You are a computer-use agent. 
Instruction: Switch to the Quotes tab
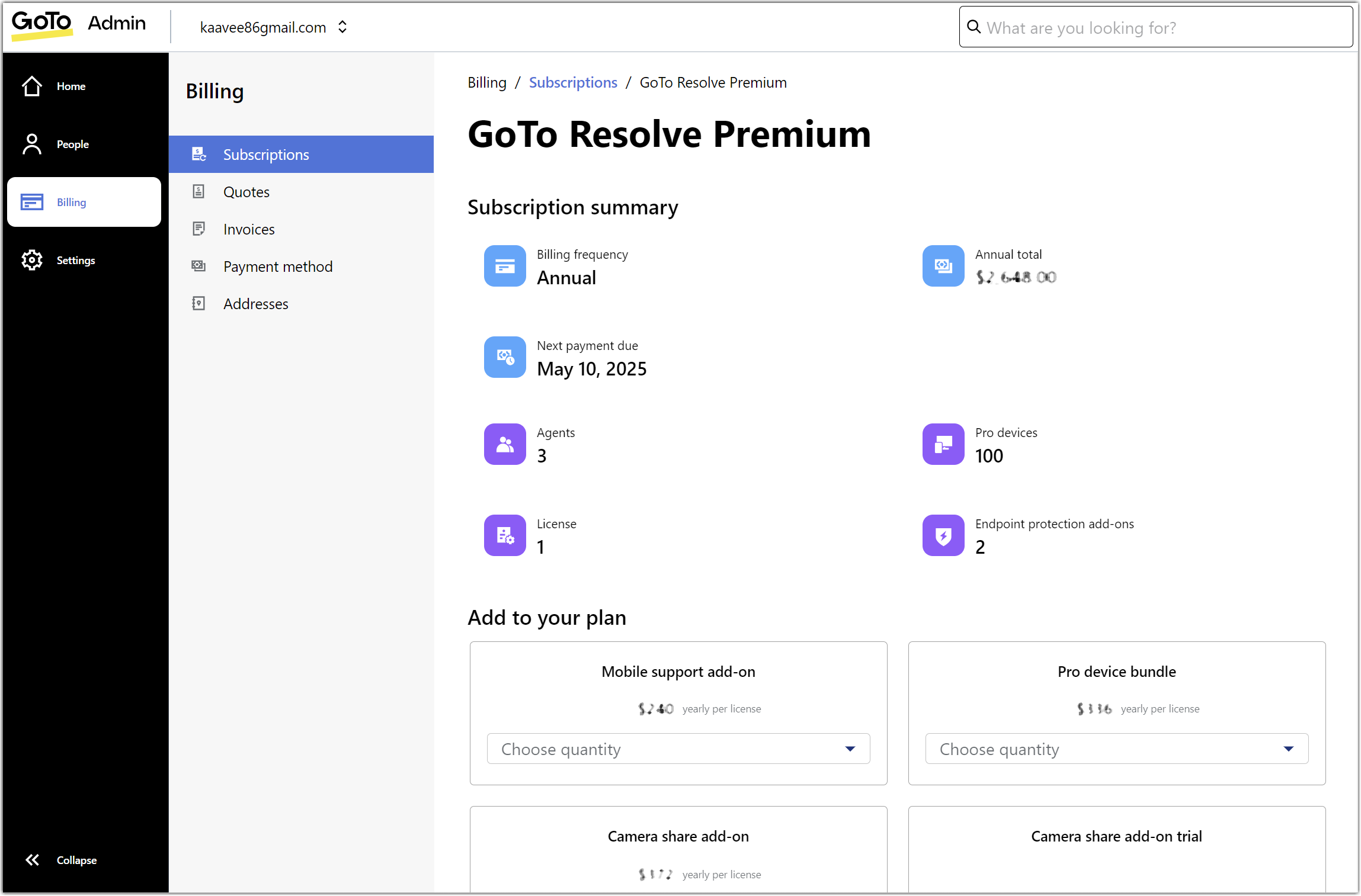(x=246, y=191)
